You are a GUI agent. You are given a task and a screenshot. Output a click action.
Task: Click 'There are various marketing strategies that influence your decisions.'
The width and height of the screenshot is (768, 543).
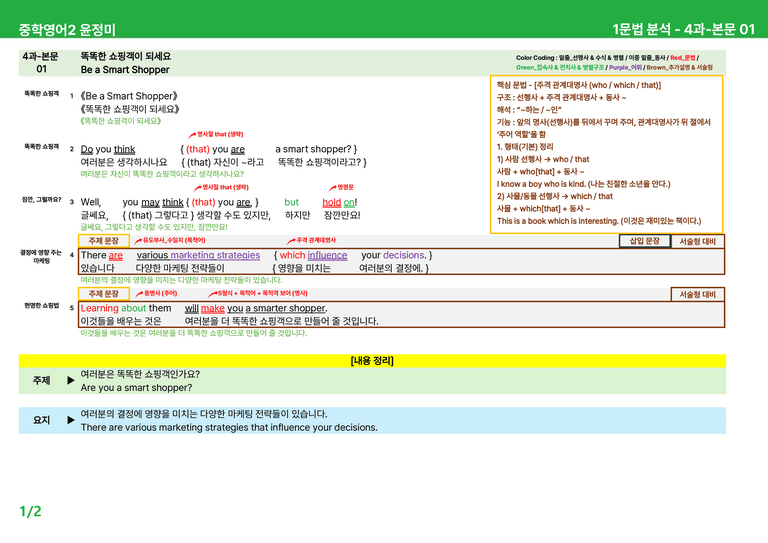229,427
